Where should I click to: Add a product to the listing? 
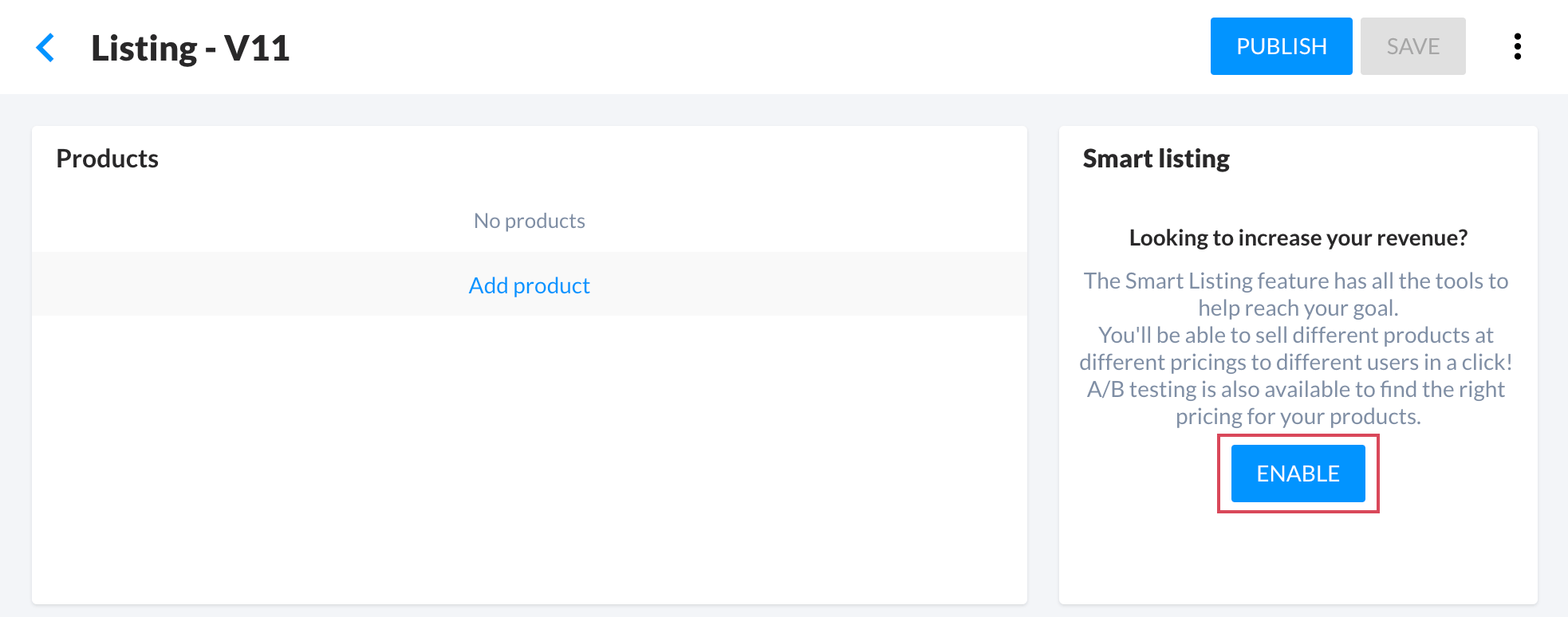pos(529,285)
